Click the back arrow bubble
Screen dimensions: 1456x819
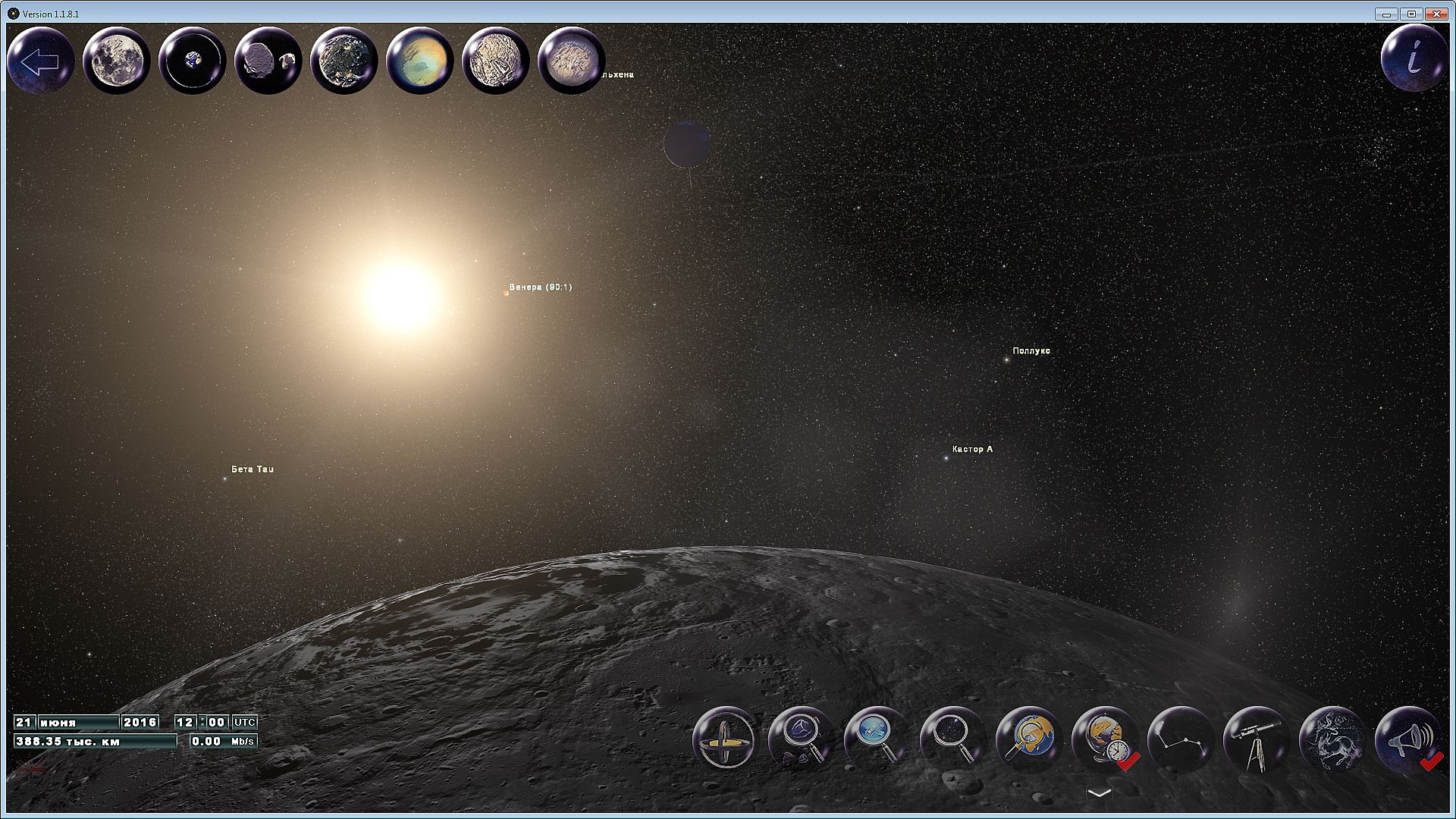(x=40, y=61)
